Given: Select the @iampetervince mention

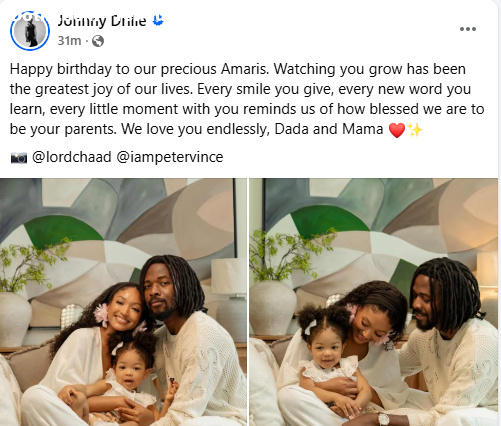Looking at the screenshot, I should [x=170, y=157].
